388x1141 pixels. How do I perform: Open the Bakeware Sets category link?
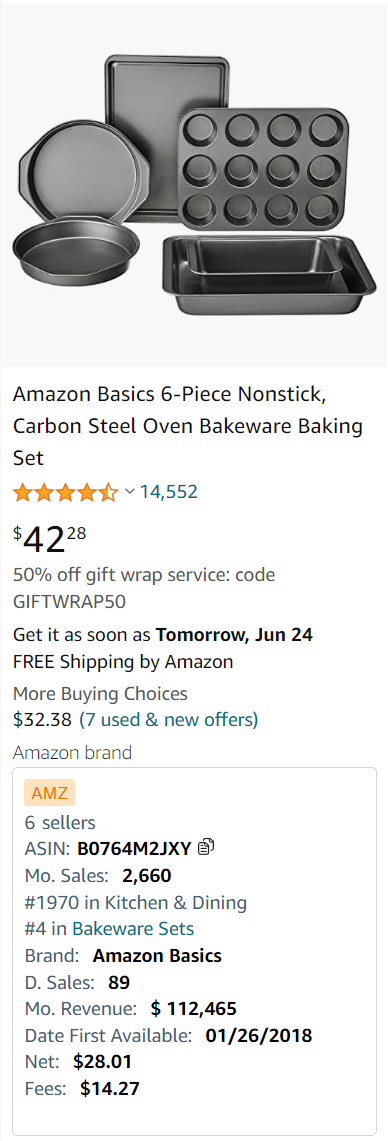pyautogui.click(x=133, y=929)
